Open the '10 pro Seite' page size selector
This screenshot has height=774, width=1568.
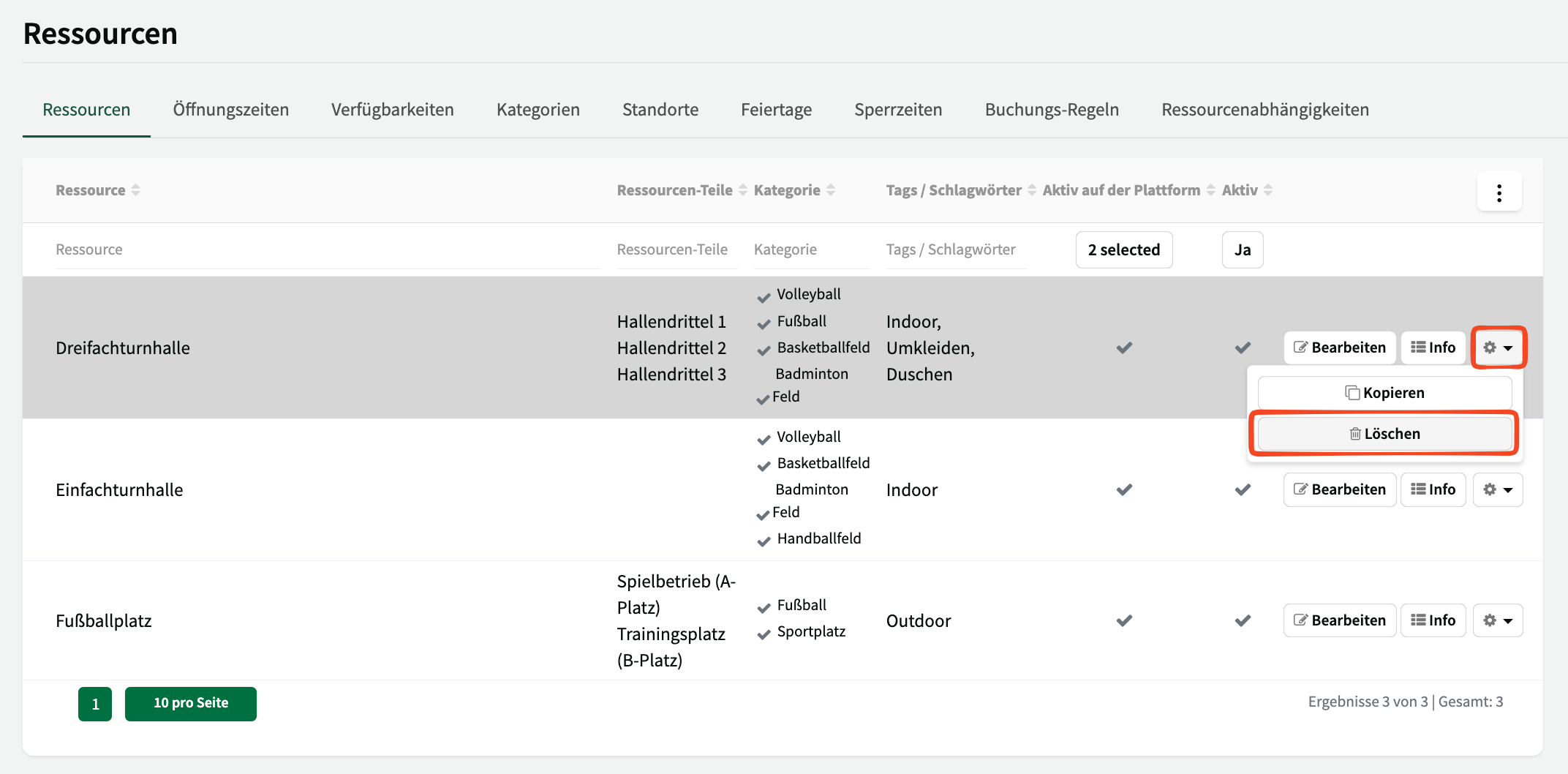click(190, 703)
